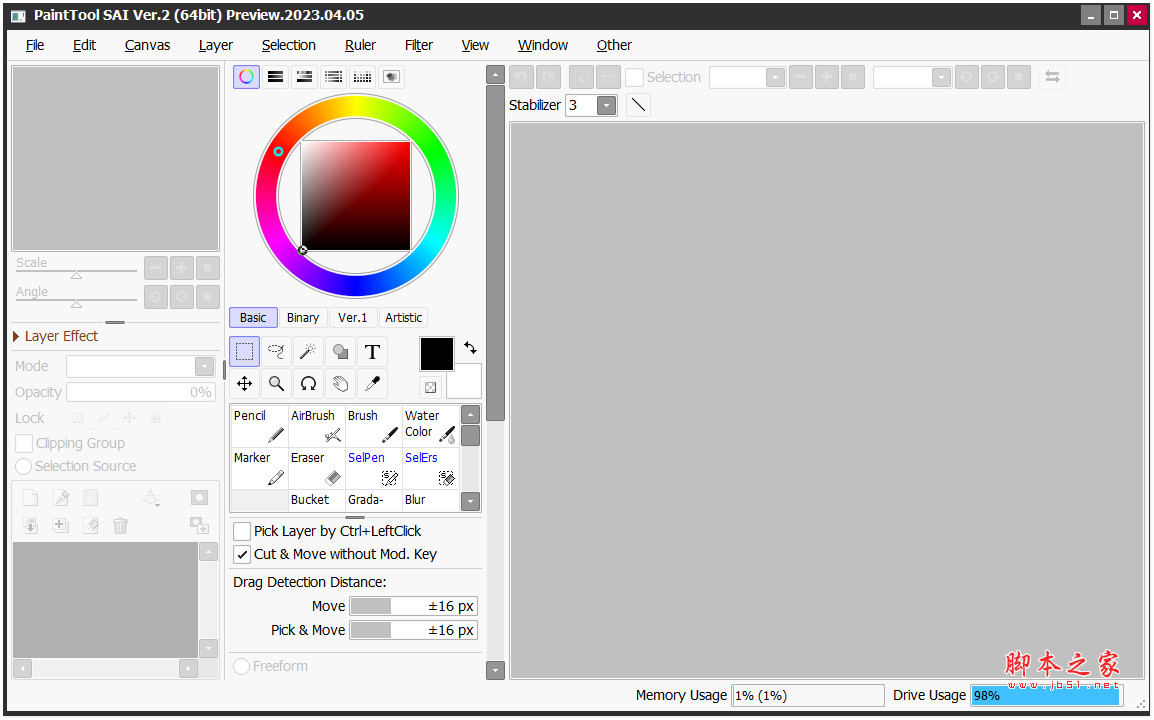Open the dropdown beside the Selection checkbox
Image resolution: width=1154 pixels, height=720 pixels.
pos(775,77)
